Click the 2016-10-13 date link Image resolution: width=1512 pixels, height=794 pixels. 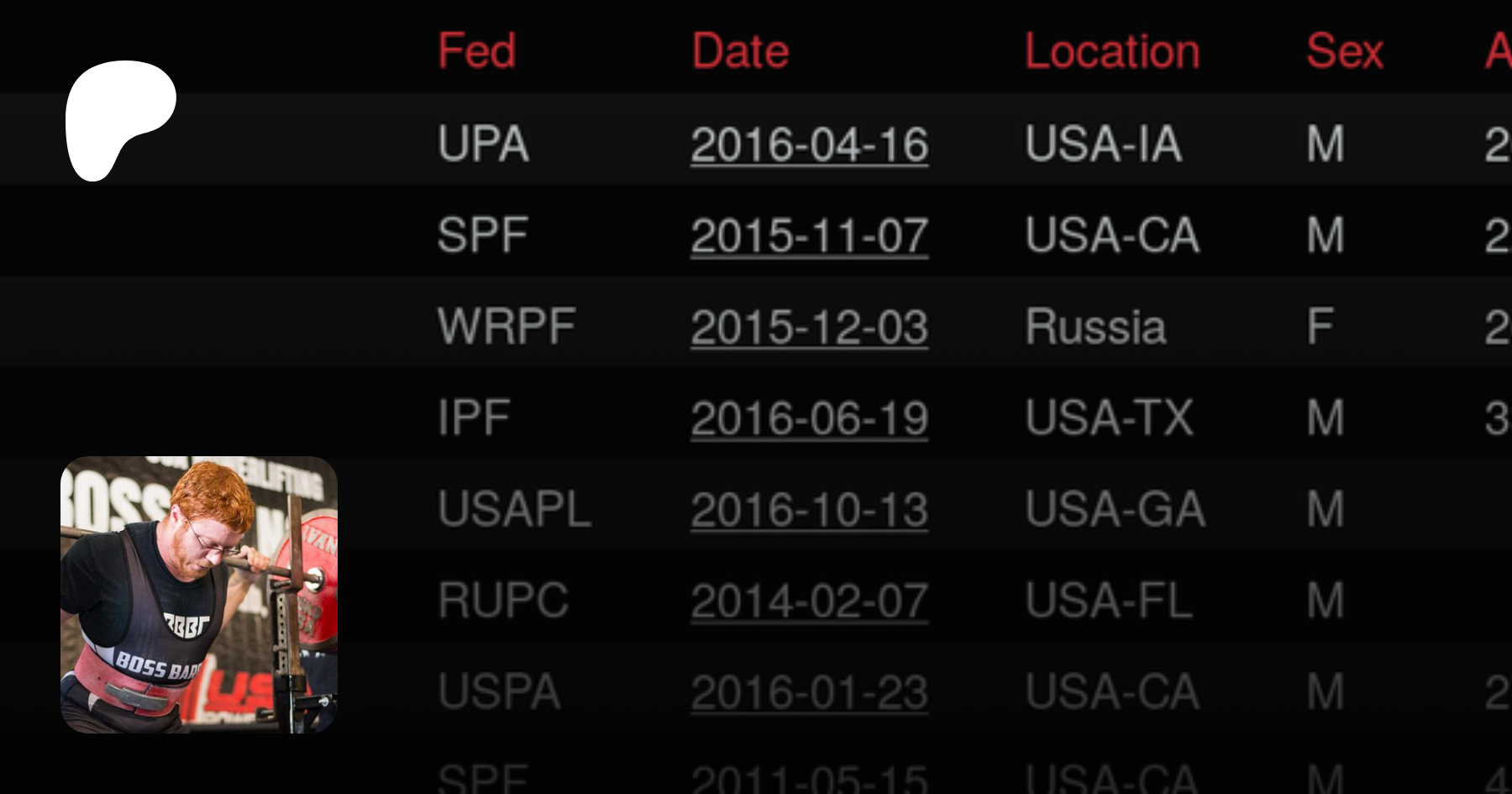(x=809, y=510)
